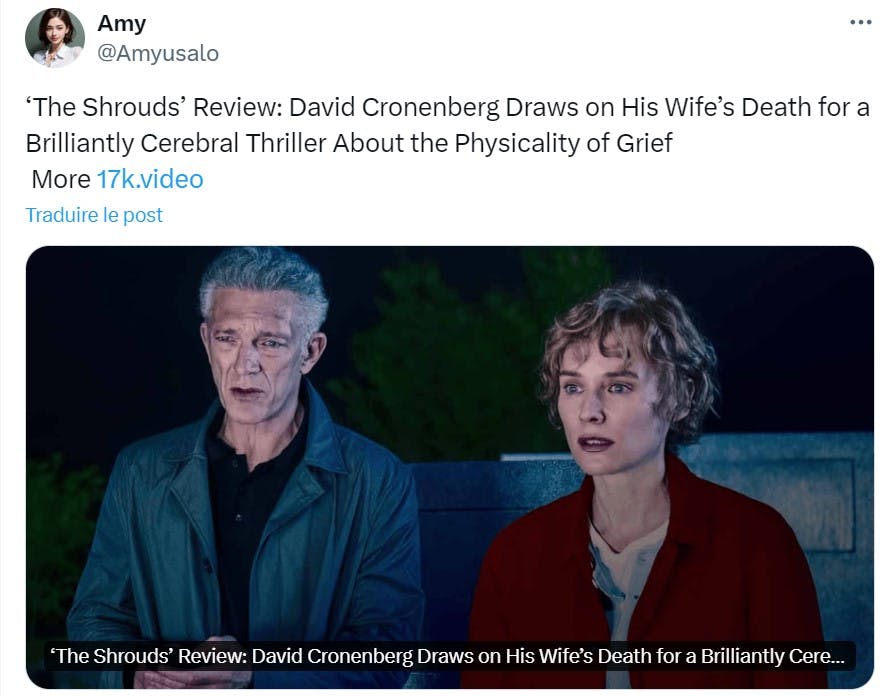Open the three-dot more options menu
This screenshot has width=892, height=696.
[x=861, y=23]
